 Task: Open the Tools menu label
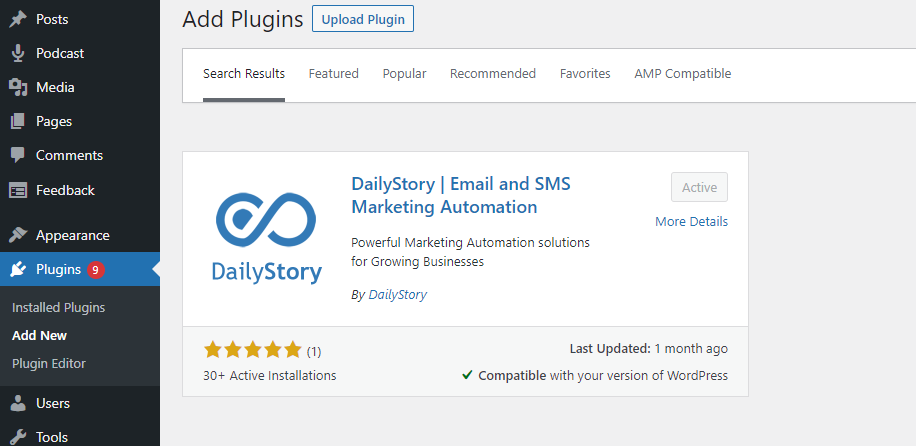point(52,437)
